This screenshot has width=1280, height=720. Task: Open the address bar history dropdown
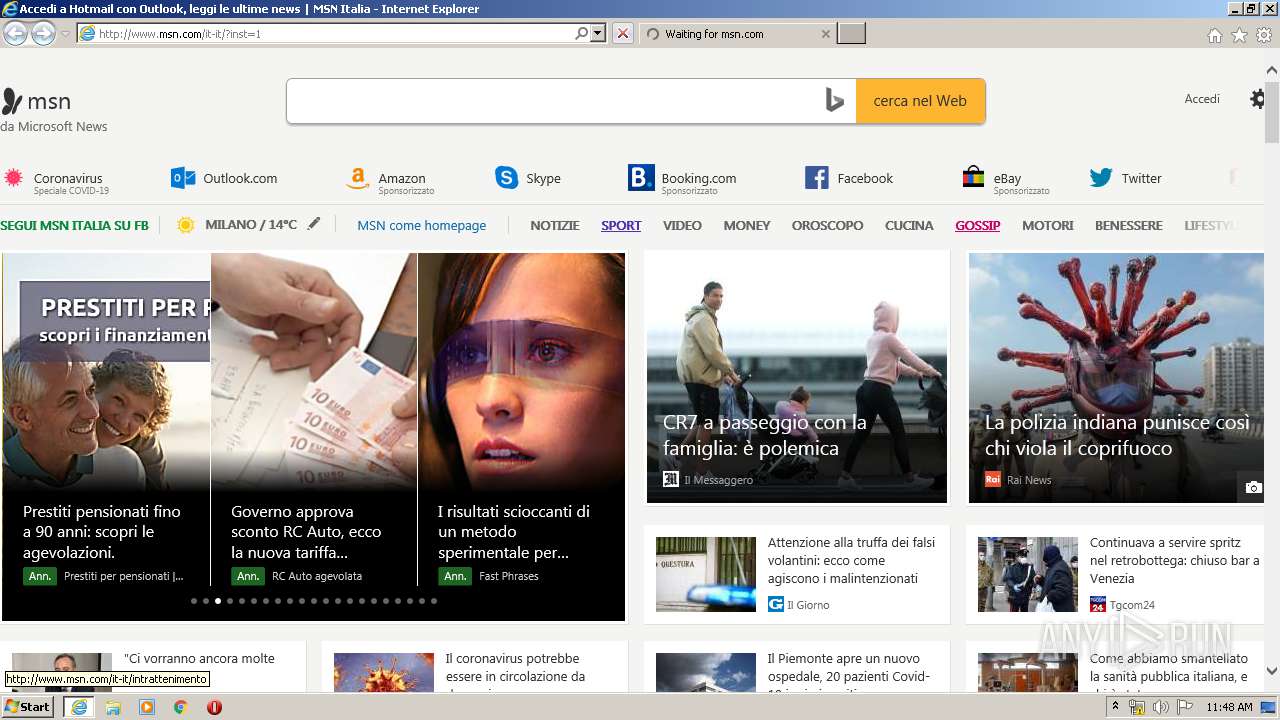pyautogui.click(x=598, y=33)
